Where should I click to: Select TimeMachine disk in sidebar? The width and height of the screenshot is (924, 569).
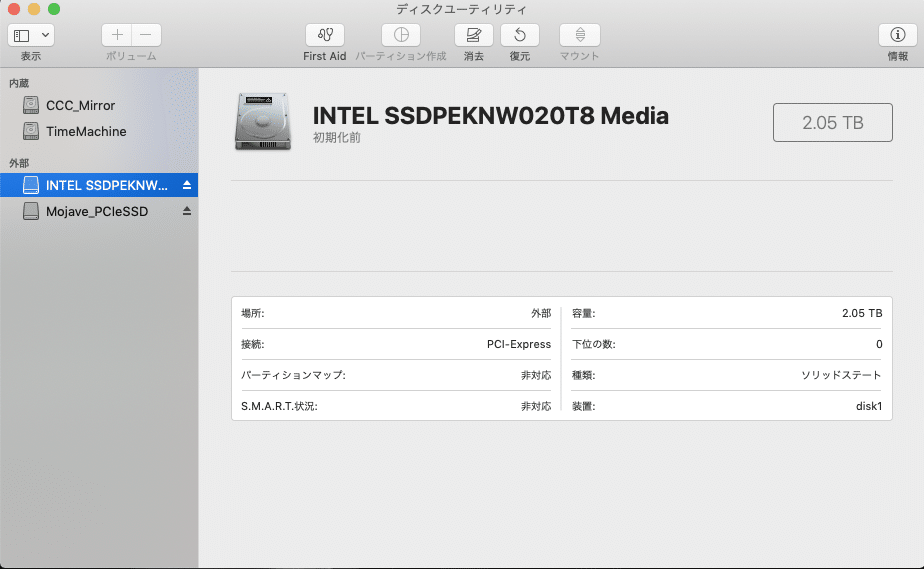click(99, 131)
